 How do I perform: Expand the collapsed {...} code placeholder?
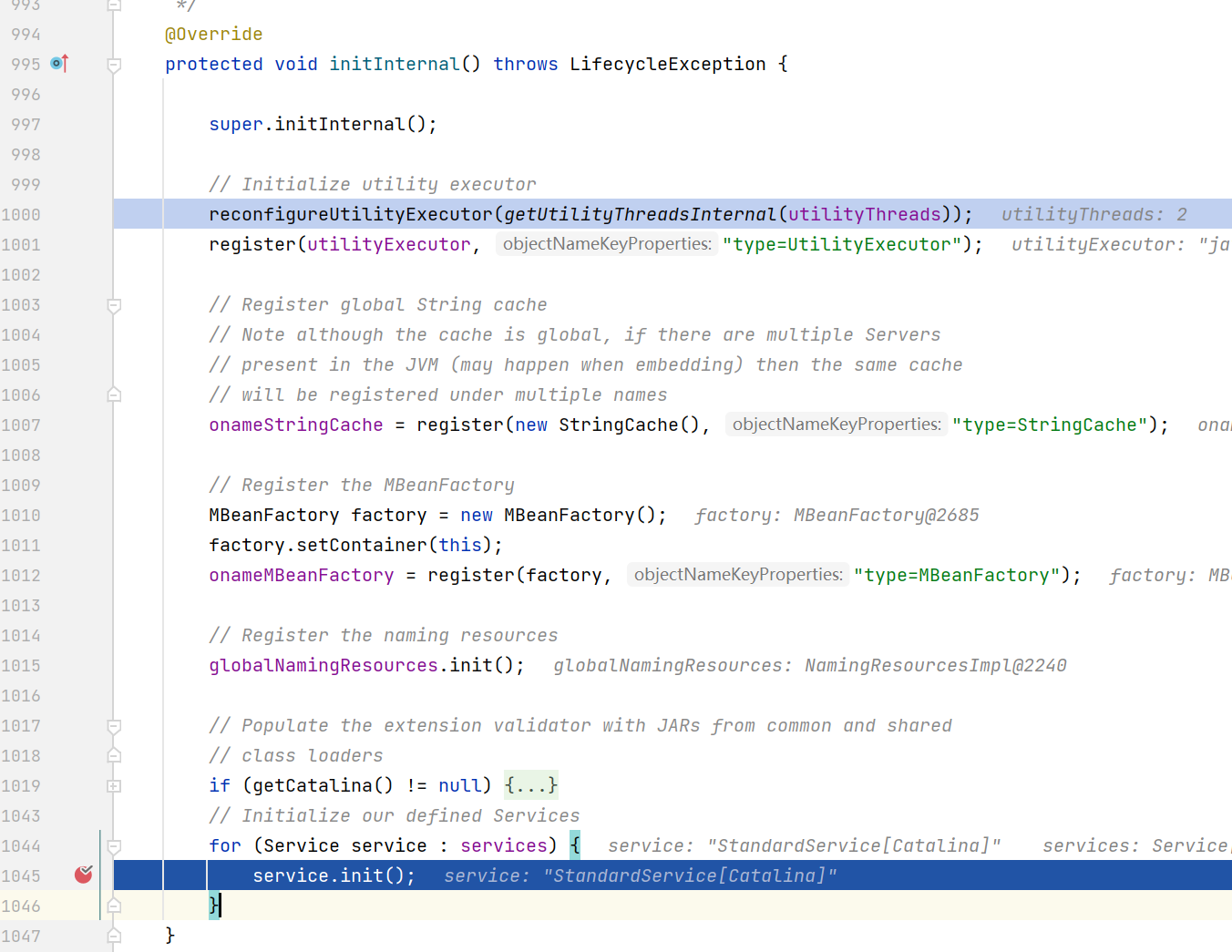point(531,785)
